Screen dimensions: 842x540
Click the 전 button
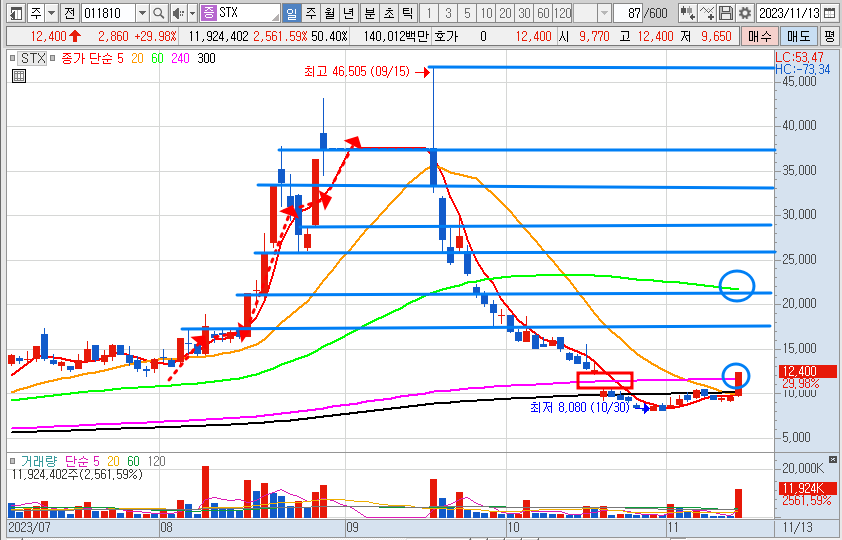[69, 13]
